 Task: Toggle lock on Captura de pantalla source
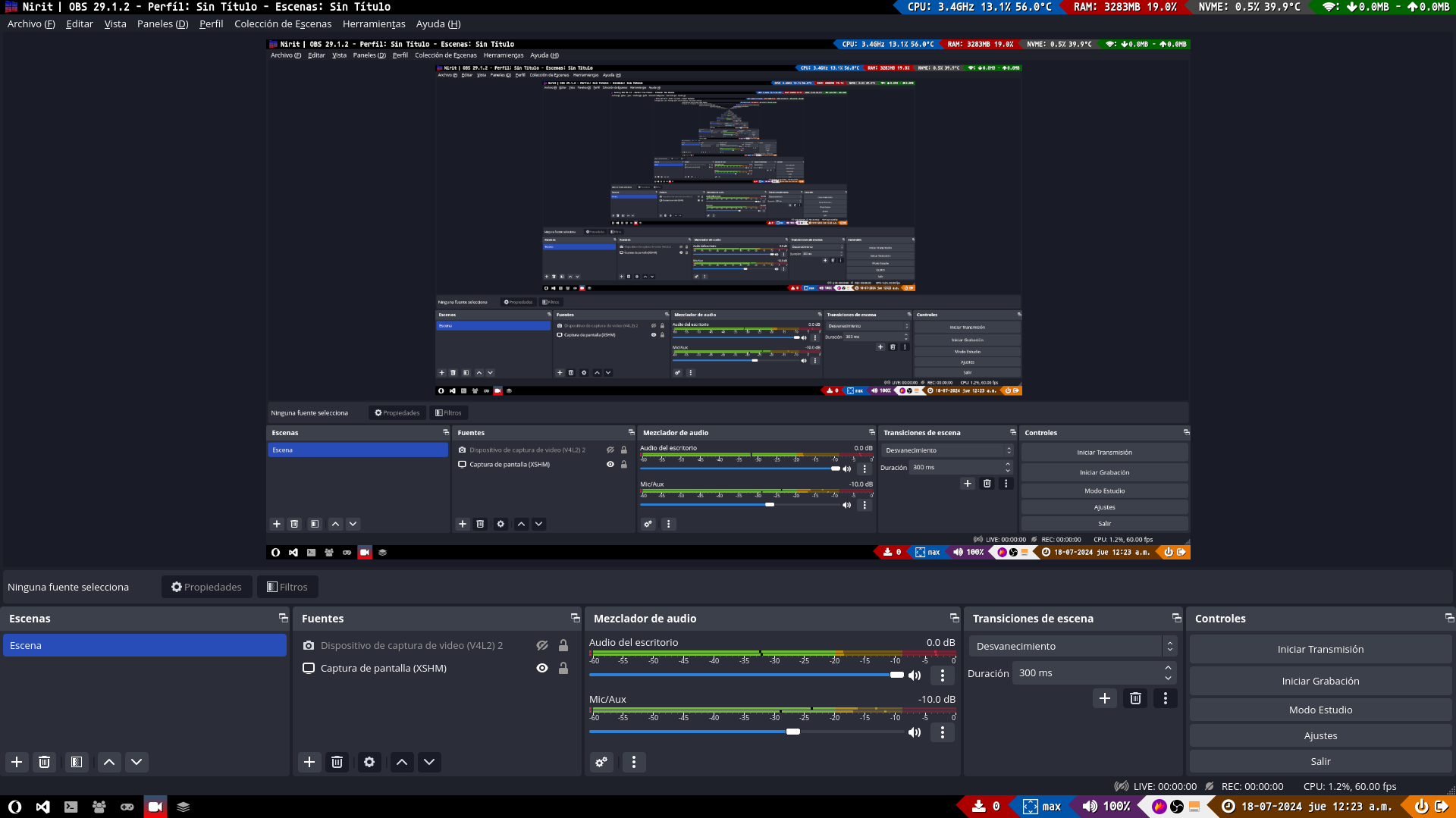click(x=563, y=668)
